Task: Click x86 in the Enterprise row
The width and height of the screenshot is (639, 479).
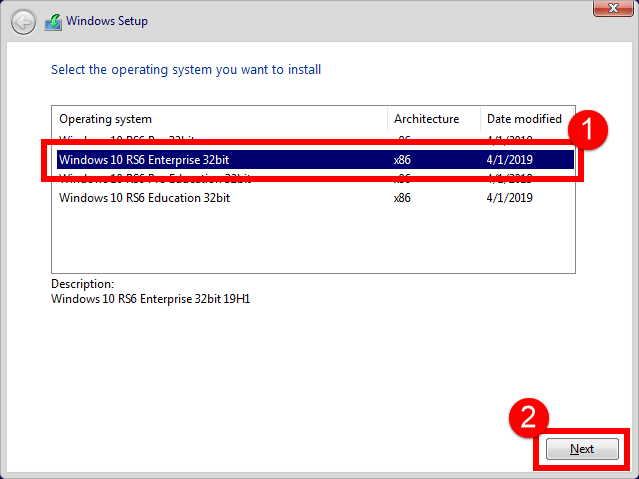Action: coord(402,160)
